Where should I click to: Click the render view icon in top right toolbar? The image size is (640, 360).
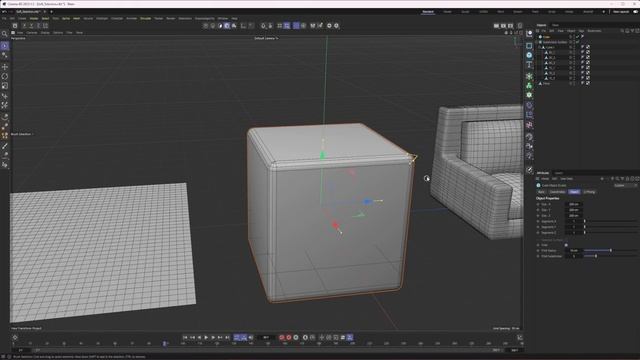coord(496,26)
